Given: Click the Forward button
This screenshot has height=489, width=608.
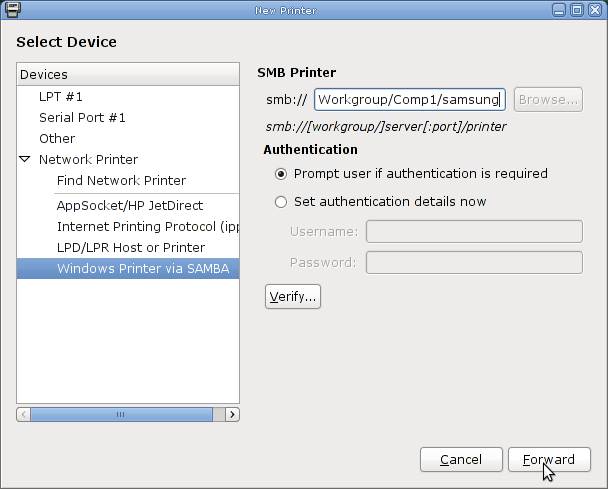Looking at the screenshot, I should pos(549,460).
